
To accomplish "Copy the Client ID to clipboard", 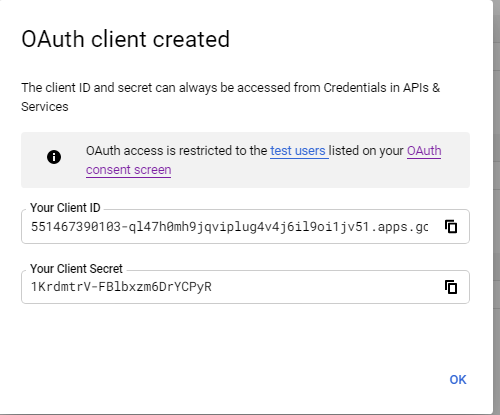I will point(451,227).
